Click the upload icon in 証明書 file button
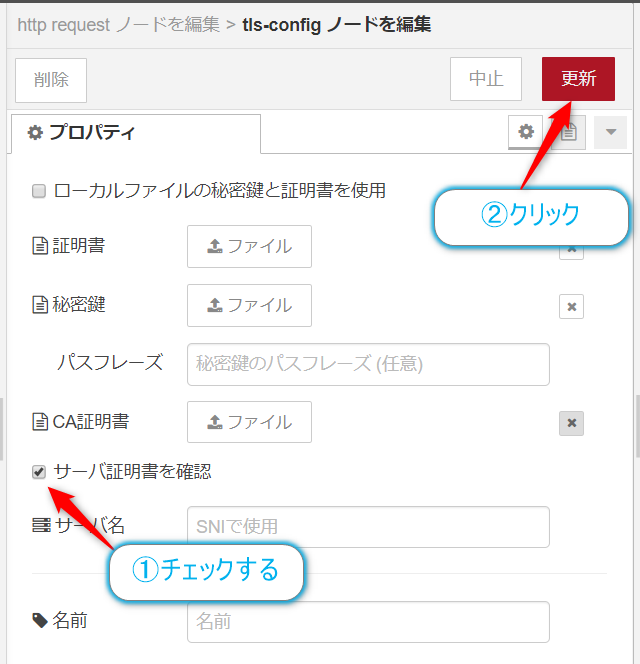Screen dimensions: 640x664 pyautogui.click(x=215, y=246)
